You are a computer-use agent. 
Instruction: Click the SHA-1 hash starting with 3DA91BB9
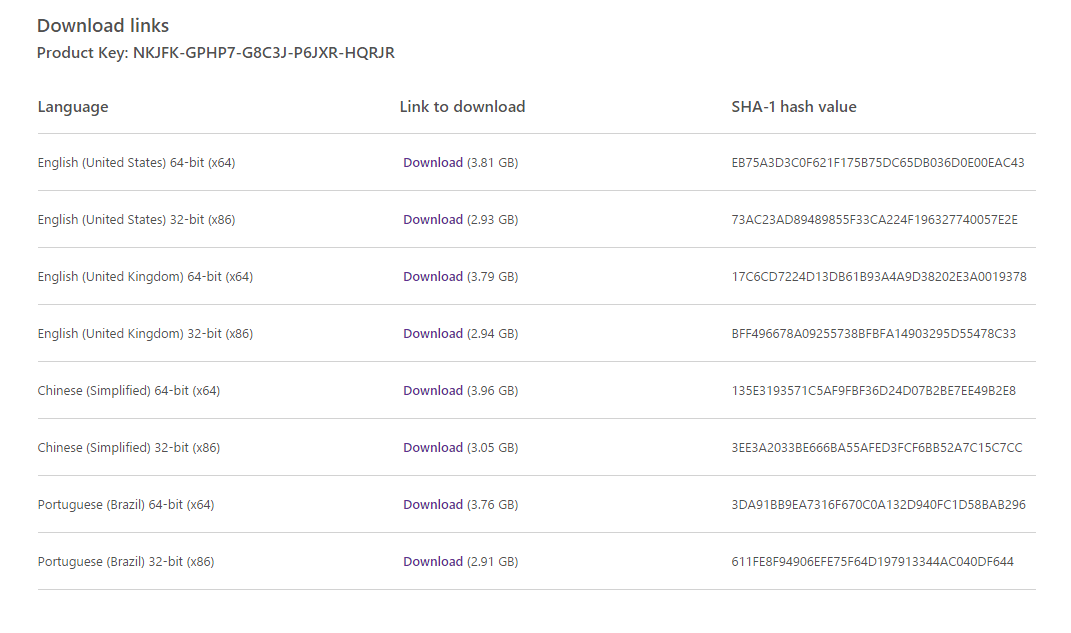pos(878,504)
